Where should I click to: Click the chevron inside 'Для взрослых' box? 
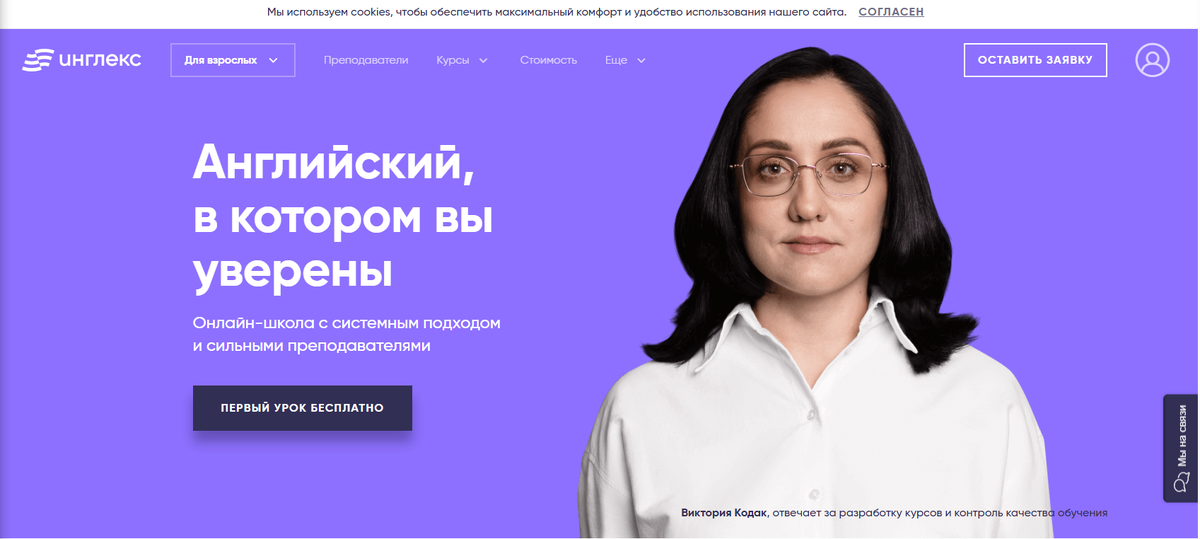coord(273,60)
